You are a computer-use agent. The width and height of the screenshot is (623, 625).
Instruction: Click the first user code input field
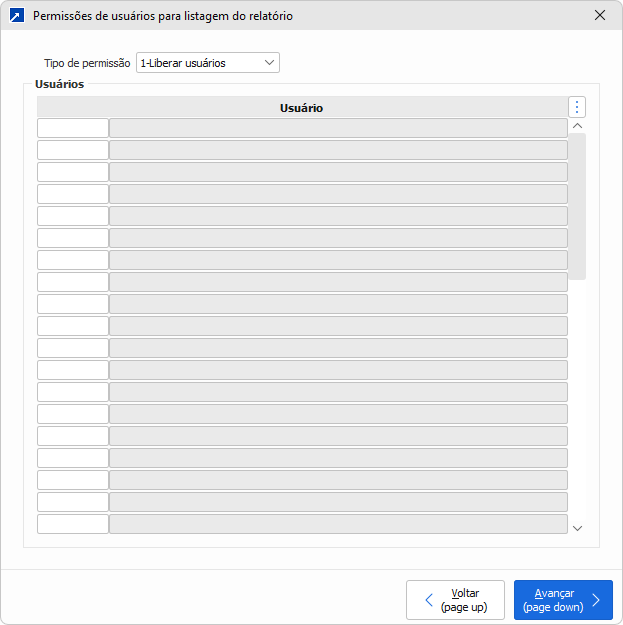click(73, 128)
